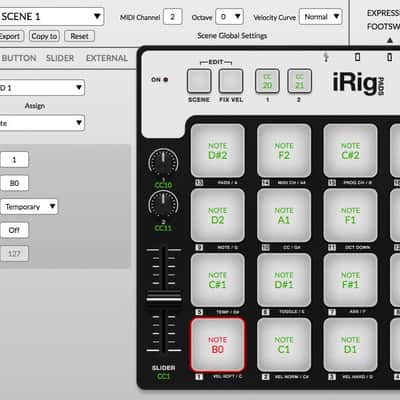Screen dimensions: 400x400
Task: Select the highlighted NOTE B0 pad
Action: 218,345
